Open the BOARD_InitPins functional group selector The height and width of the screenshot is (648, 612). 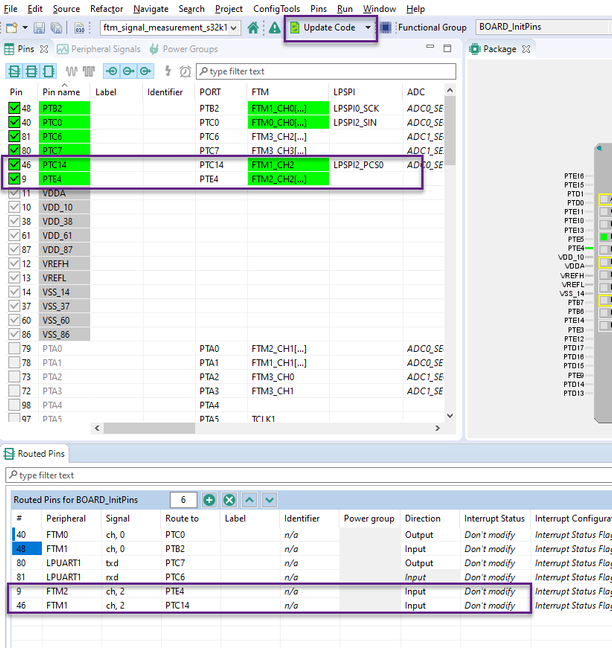(x=543, y=27)
